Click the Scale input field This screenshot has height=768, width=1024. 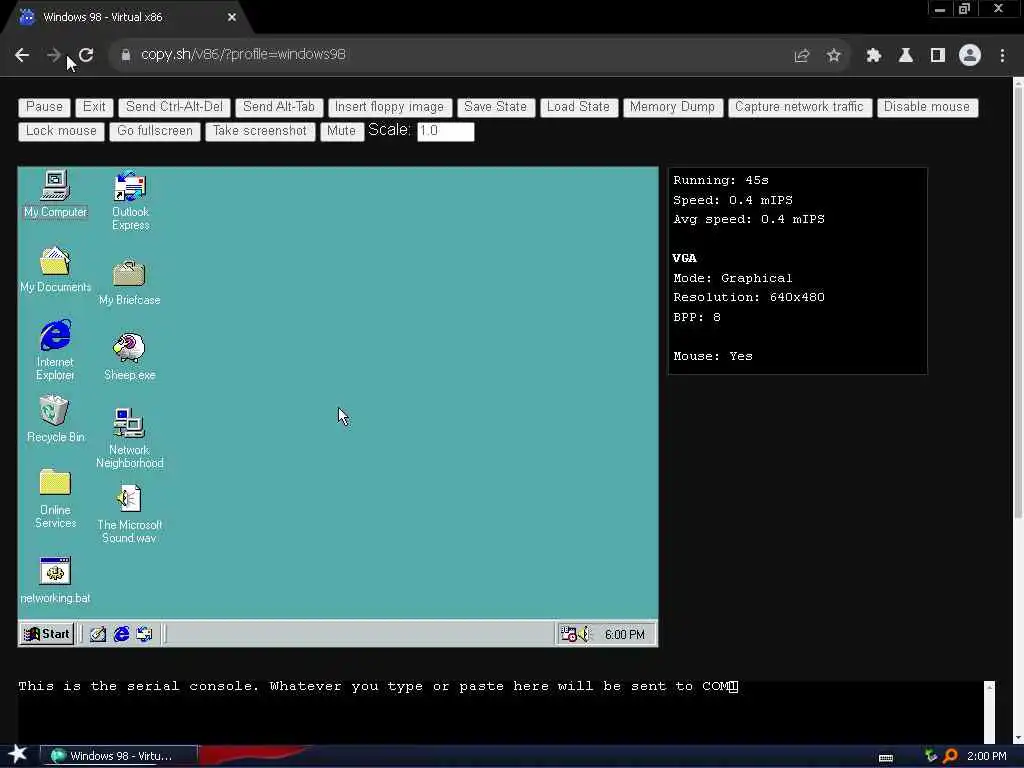coord(445,131)
